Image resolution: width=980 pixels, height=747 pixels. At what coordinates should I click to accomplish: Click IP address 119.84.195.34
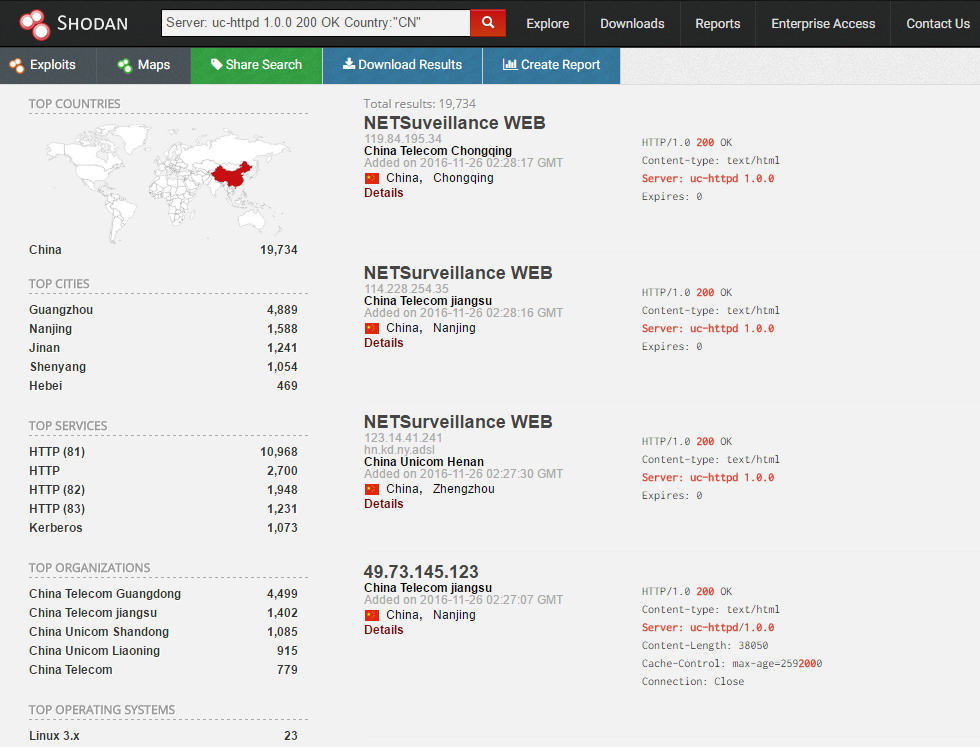coord(403,139)
